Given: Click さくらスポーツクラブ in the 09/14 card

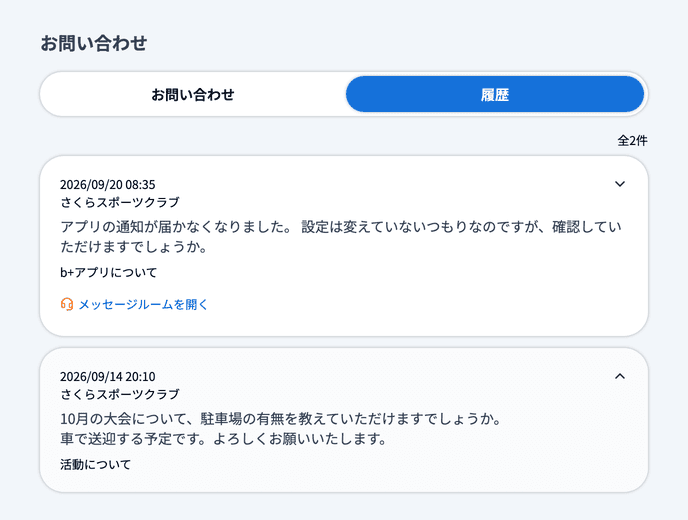Looking at the screenshot, I should click(120, 394).
